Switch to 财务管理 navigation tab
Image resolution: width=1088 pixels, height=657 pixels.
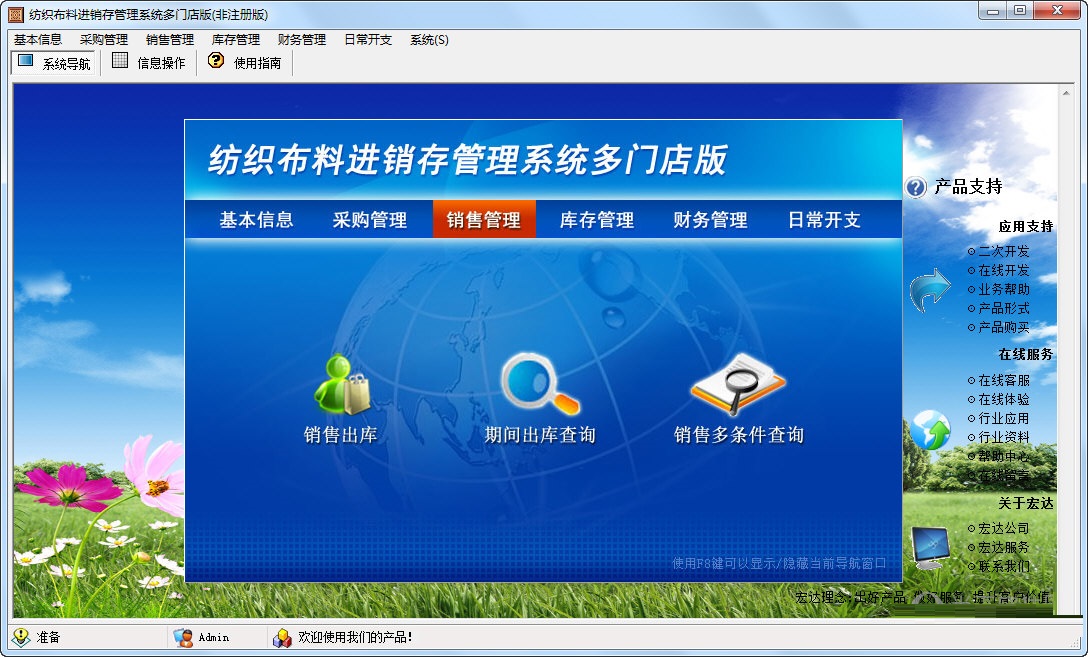click(x=710, y=220)
